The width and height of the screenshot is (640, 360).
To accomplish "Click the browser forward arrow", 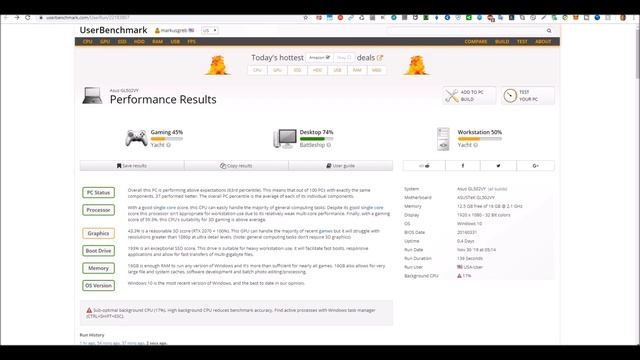I will point(17,18).
